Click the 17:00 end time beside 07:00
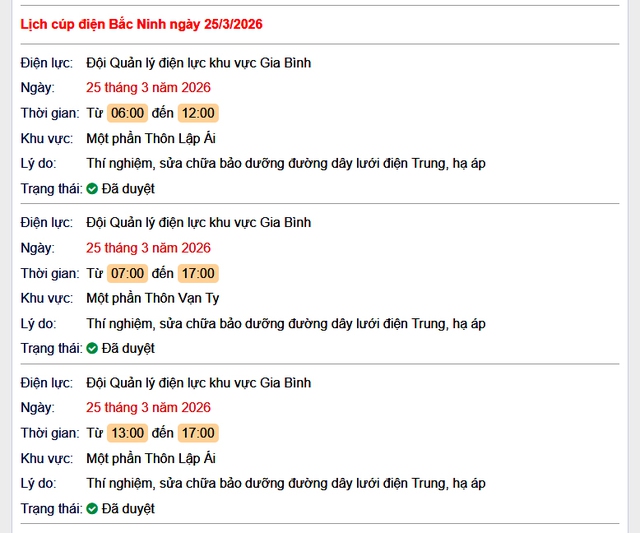 point(197,273)
